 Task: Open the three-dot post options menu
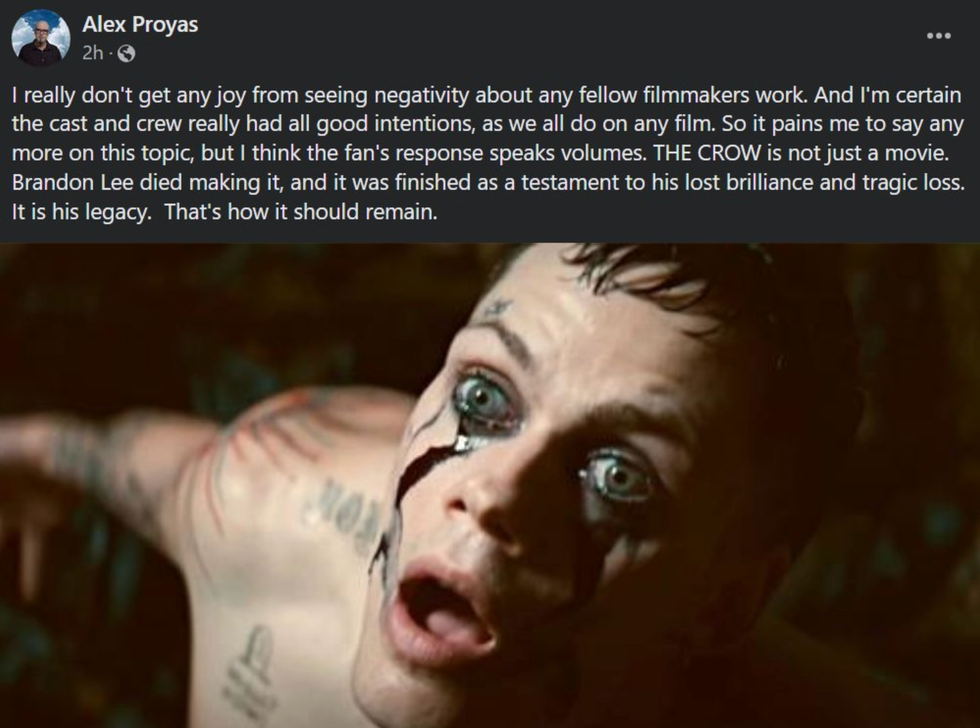click(938, 36)
